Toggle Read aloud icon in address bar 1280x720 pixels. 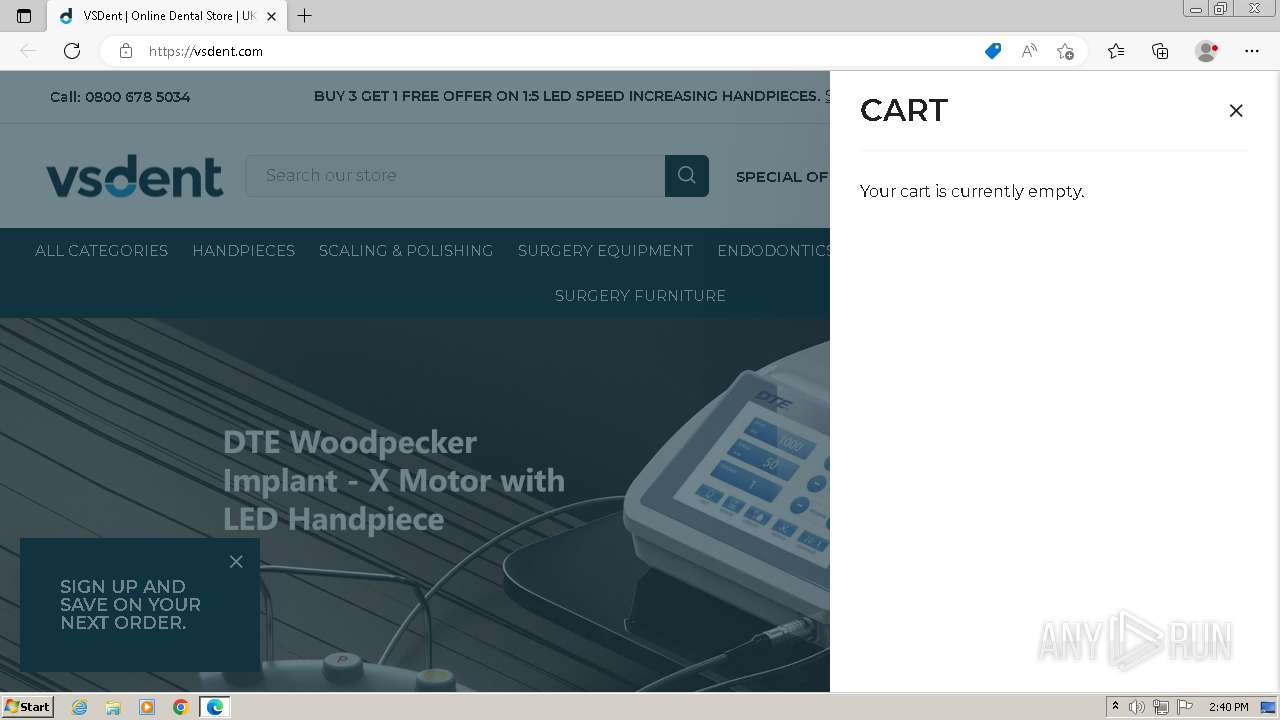tap(1029, 51)
